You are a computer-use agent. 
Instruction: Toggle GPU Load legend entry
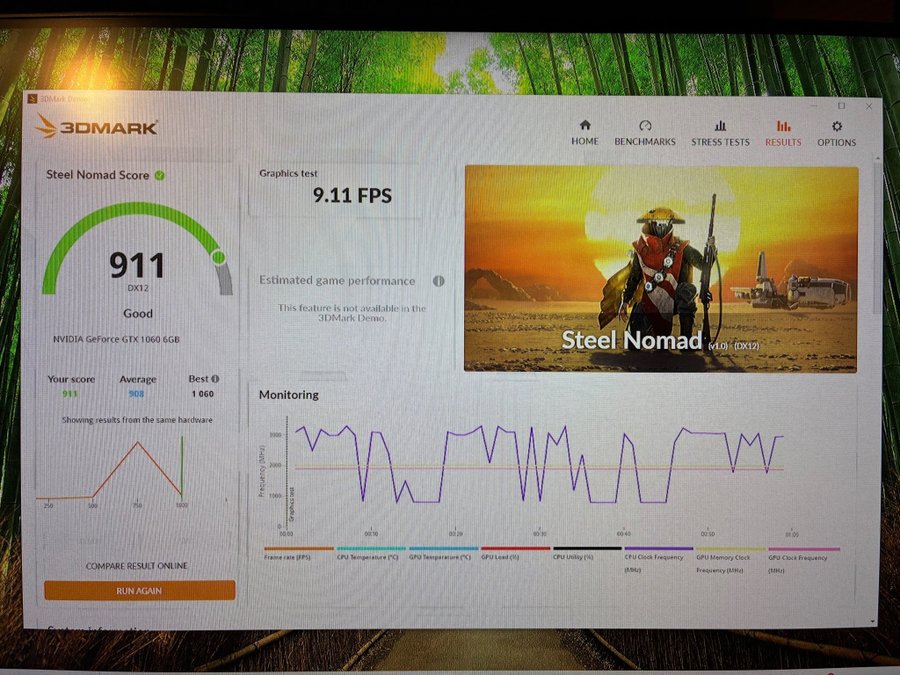click(515, 554)
